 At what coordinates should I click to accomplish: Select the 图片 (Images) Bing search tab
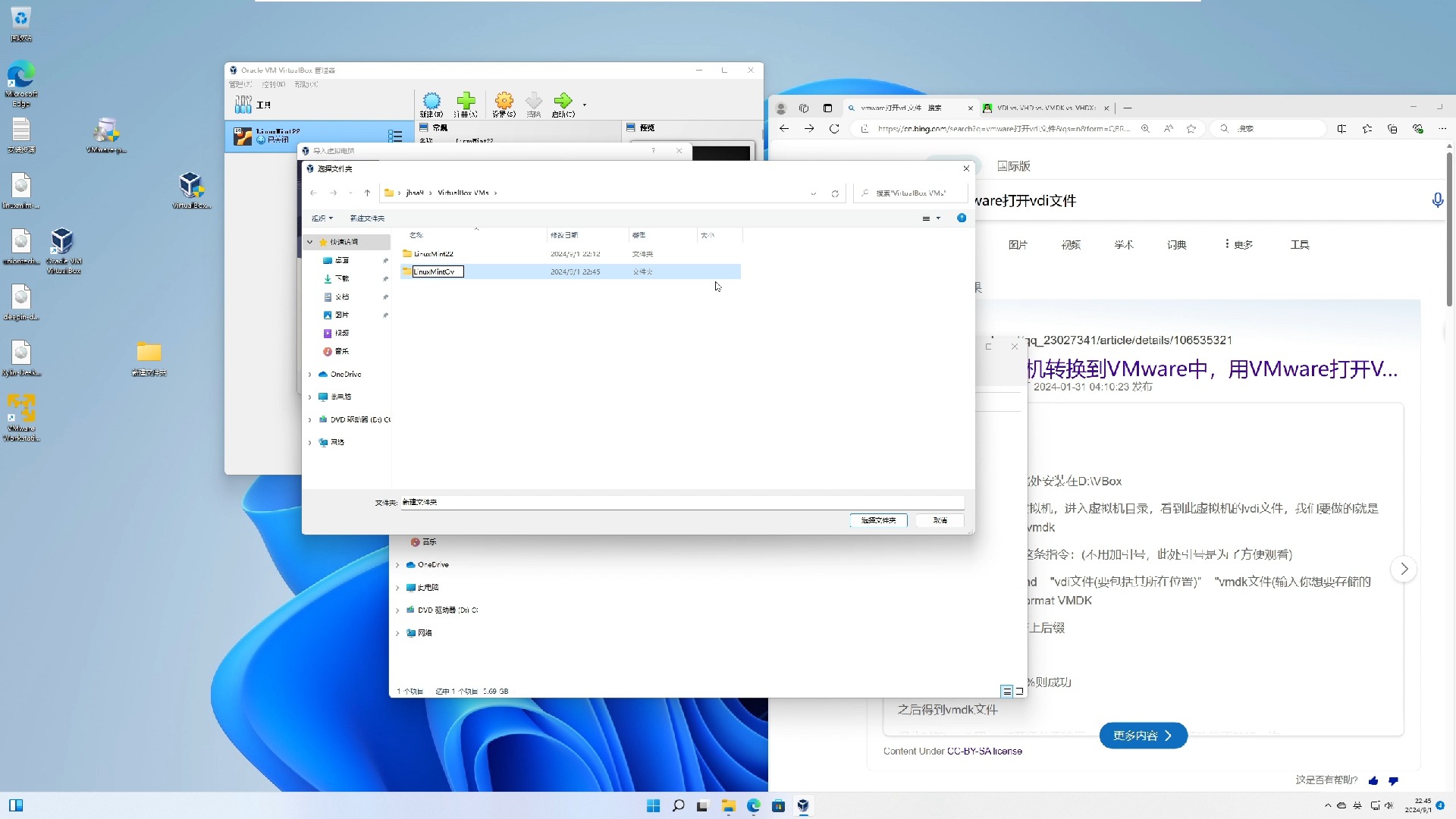pyautogui.click(x=1018, y=245)
